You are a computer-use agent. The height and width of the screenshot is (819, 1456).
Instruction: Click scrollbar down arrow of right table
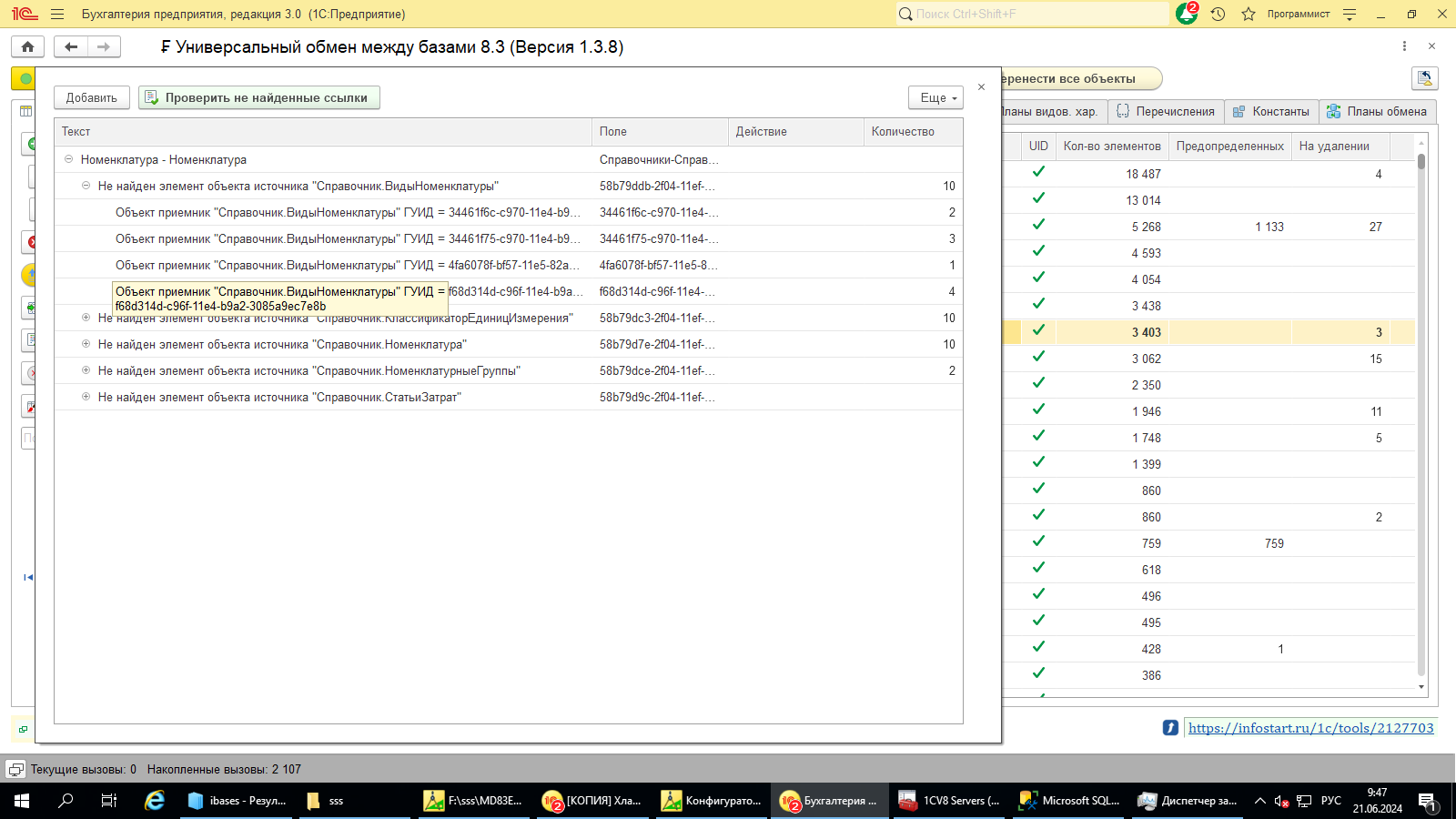(x=1421, y=687)
